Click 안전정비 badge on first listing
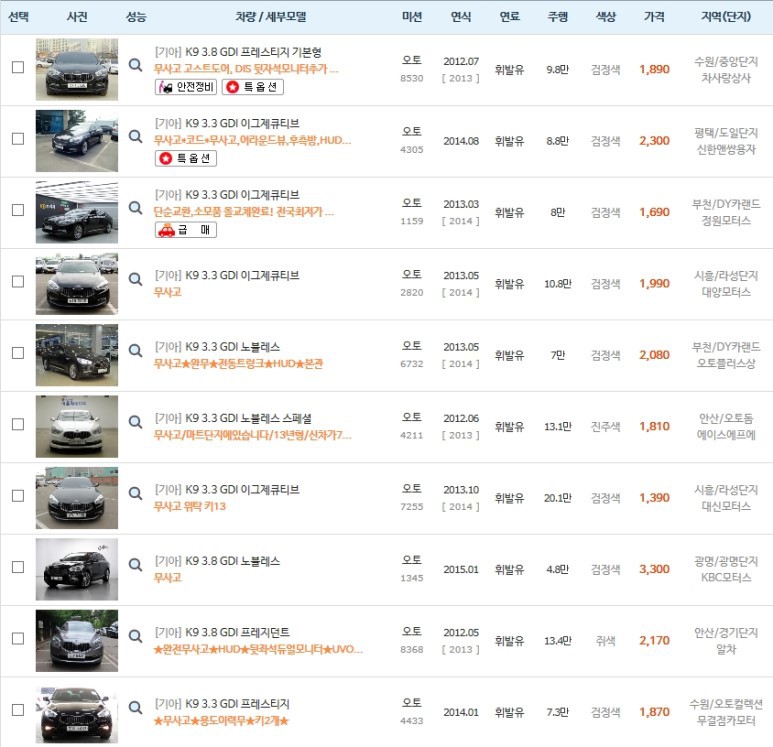 186,87
